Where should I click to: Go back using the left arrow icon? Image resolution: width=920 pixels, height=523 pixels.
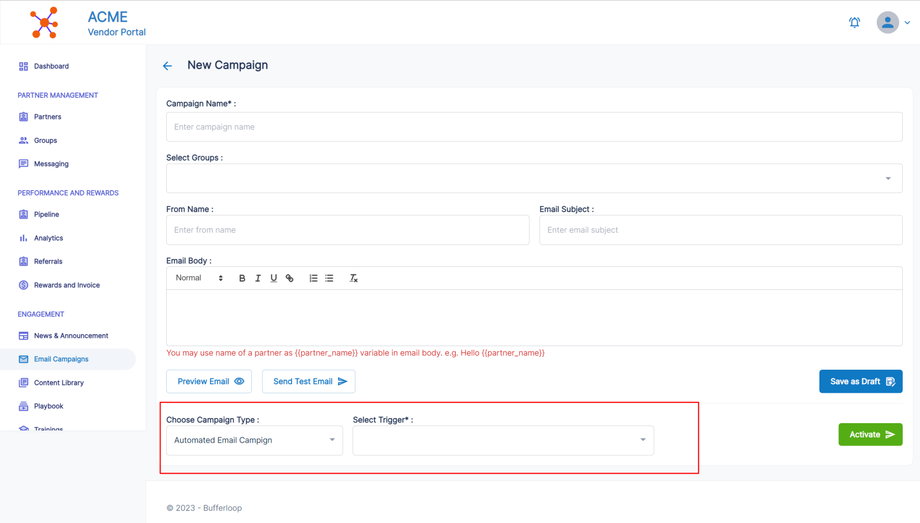167,66
